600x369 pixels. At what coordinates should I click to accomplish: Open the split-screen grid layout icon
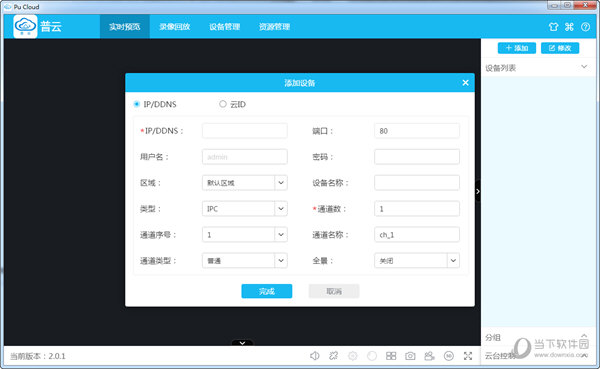(x=391, y=356)
